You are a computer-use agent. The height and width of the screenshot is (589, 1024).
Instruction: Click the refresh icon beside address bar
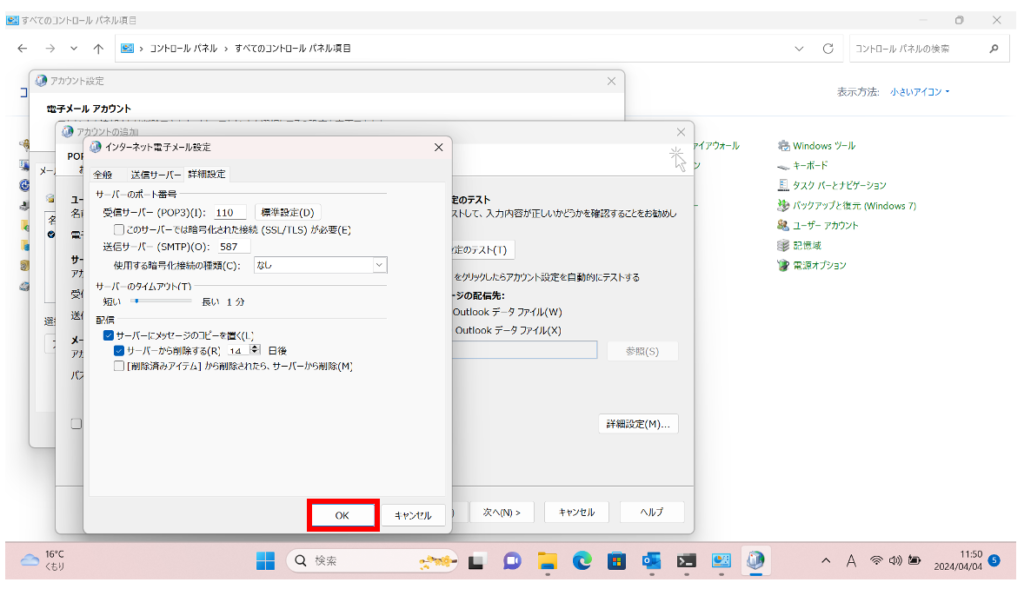[x=827, y=49]
